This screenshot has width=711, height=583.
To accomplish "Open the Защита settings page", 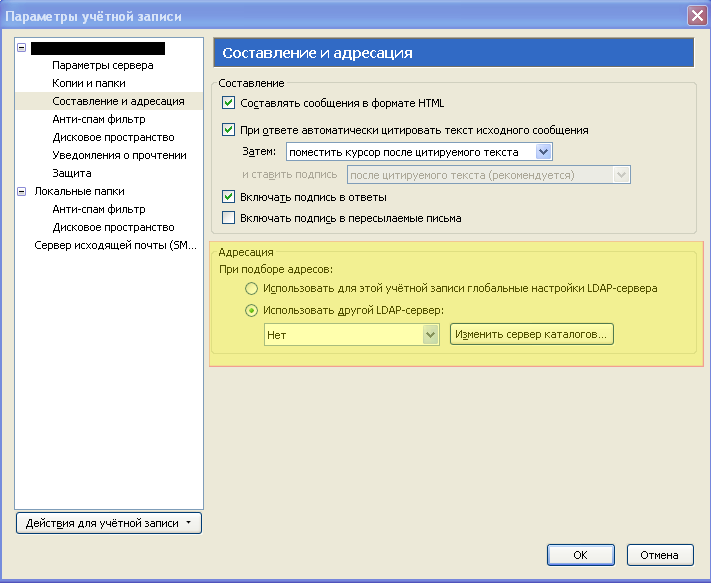I will pyautogui.click(x=72, y=173).
